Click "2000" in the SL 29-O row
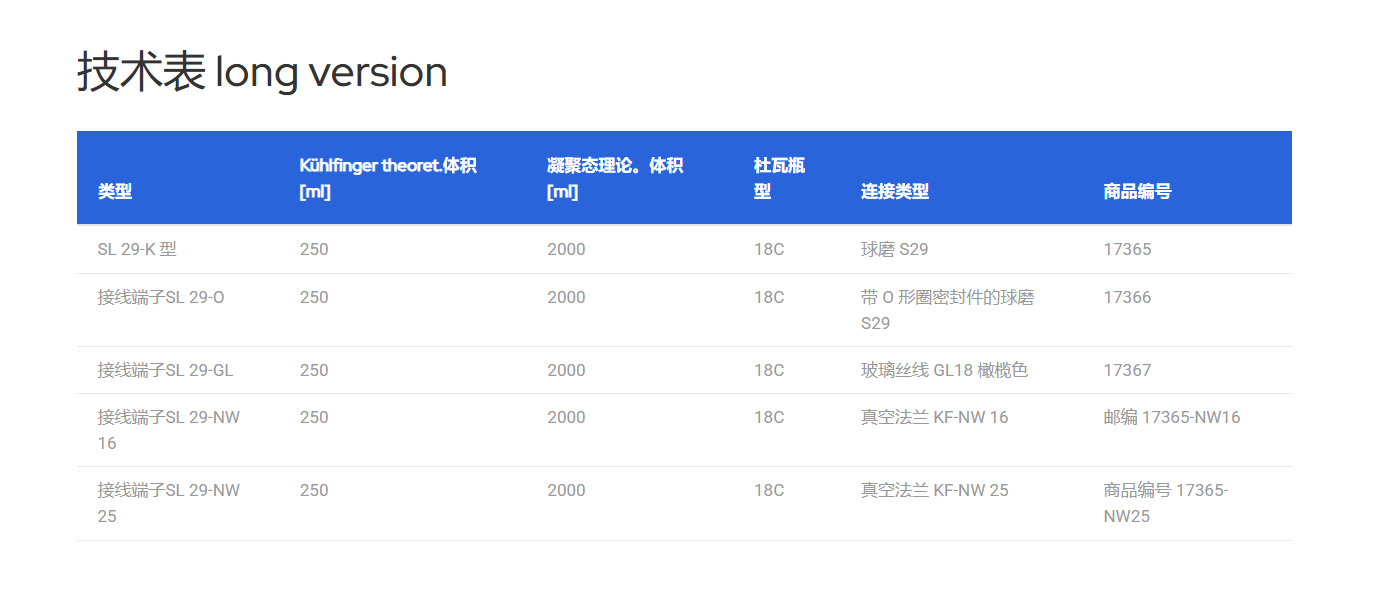1379x612 pixels. pos(567,297)
